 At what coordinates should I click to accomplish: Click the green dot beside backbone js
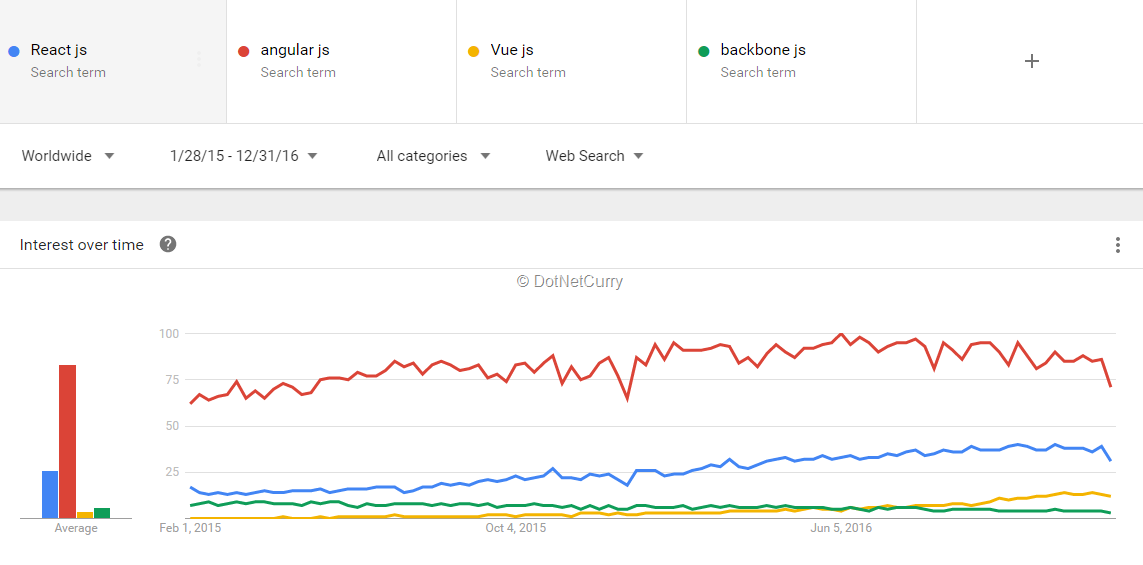pos(703,51)
